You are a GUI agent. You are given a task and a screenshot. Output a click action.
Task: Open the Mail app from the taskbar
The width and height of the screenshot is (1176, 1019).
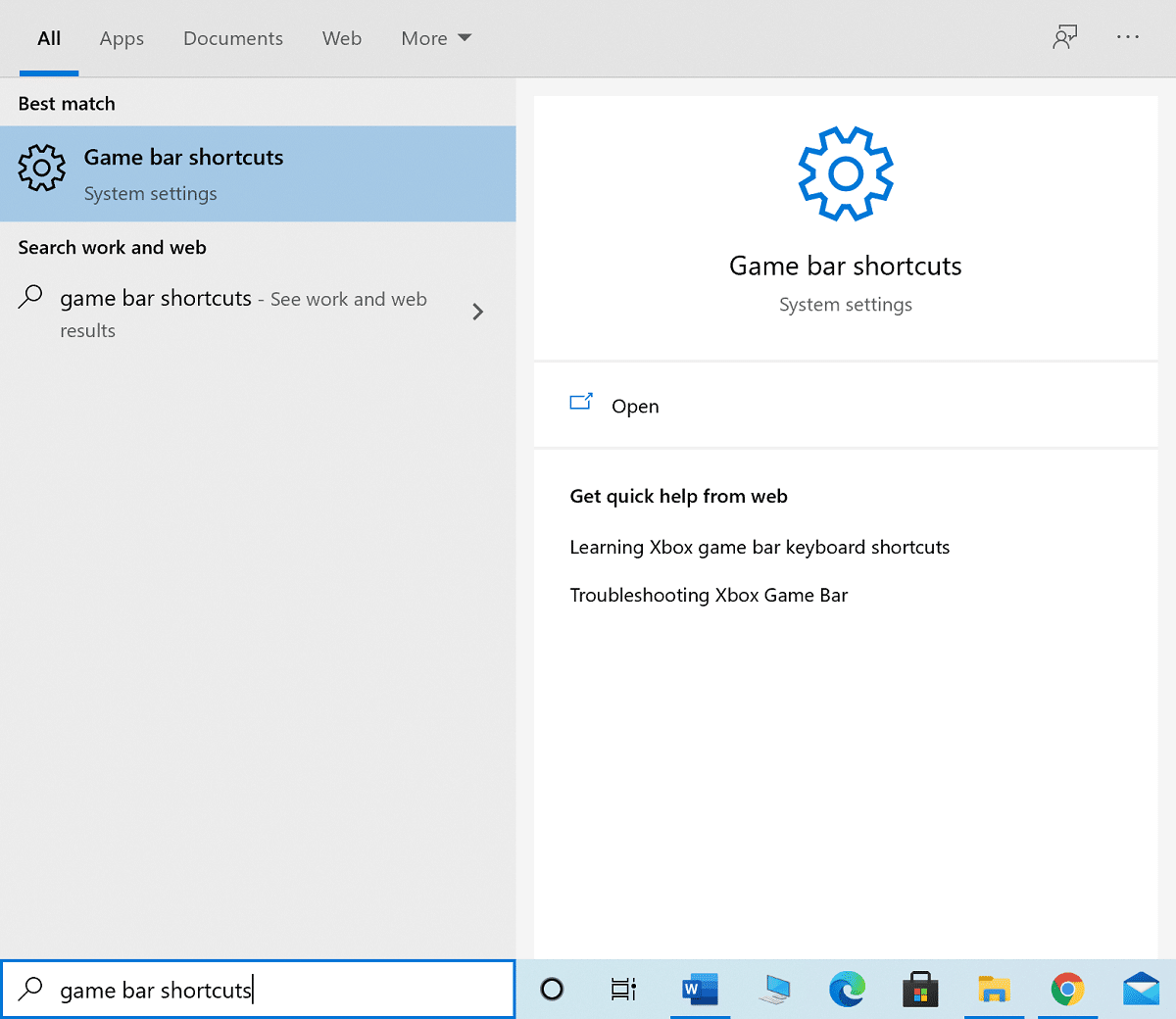pos(1141,990)
